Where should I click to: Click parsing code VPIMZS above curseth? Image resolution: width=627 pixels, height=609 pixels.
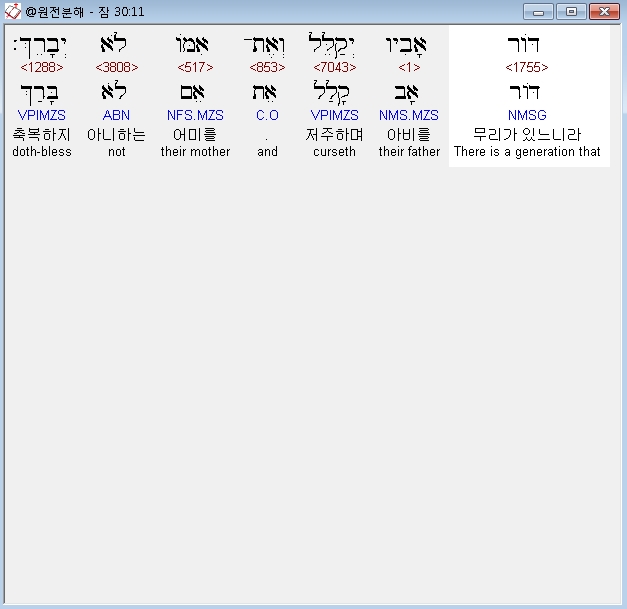click(334, 115)
